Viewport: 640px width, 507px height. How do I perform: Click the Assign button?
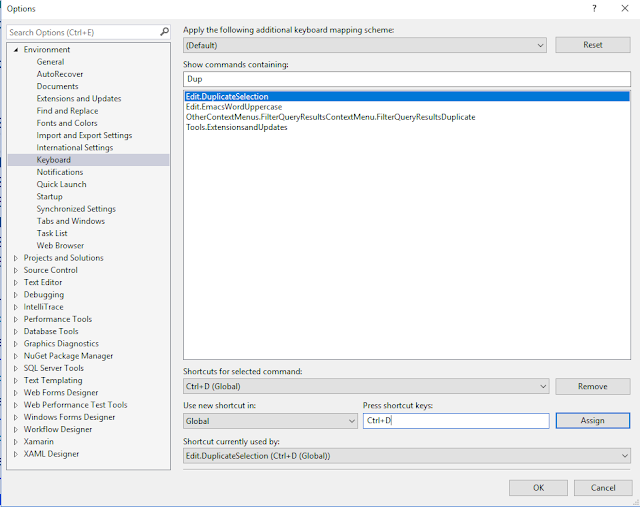tap(593, 420)
